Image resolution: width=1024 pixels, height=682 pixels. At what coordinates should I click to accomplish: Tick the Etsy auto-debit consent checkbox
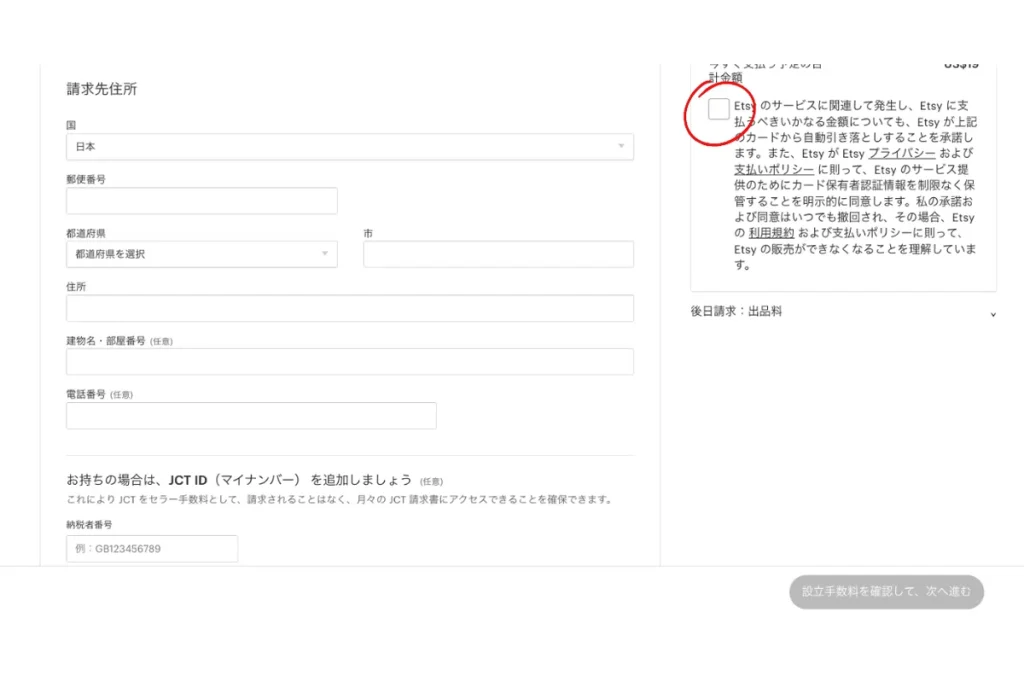point(718,108)
